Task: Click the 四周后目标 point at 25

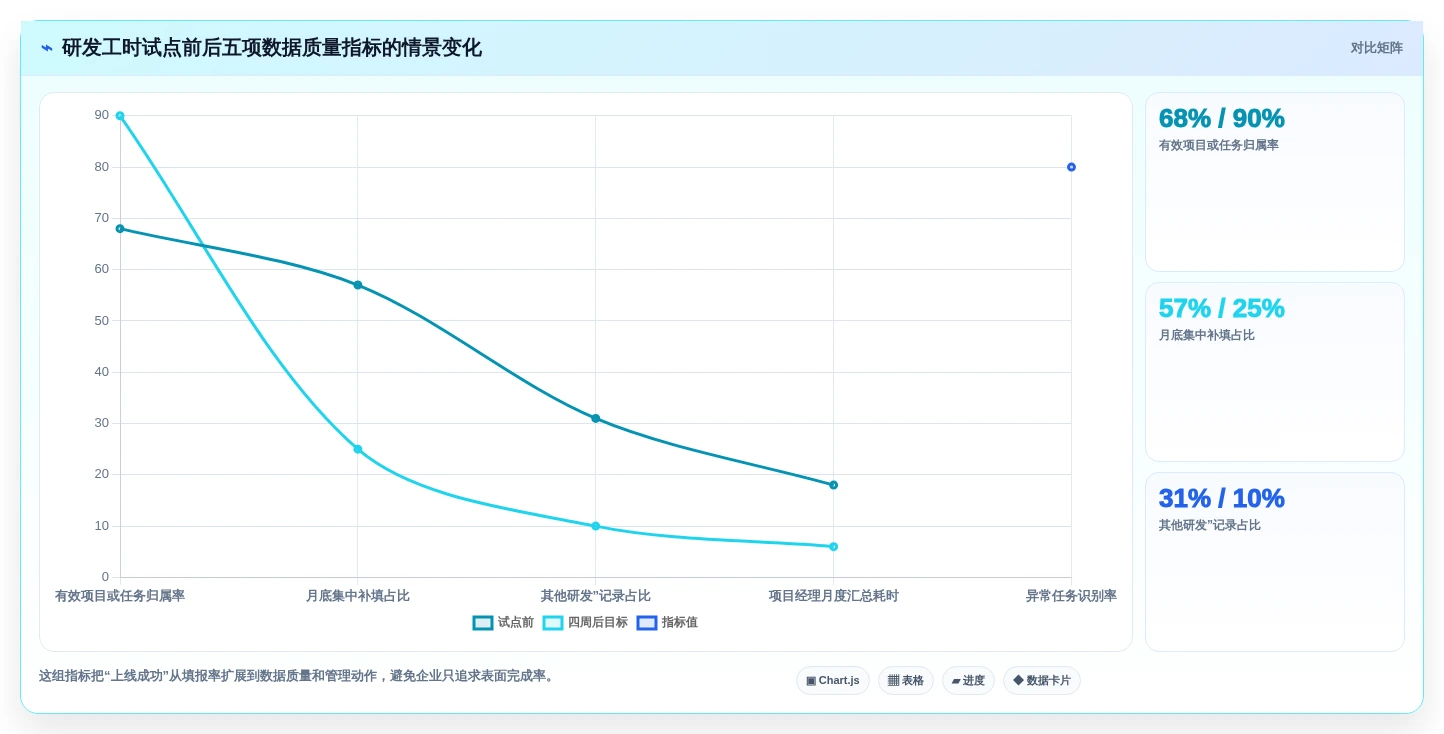Action: [358, 449]
